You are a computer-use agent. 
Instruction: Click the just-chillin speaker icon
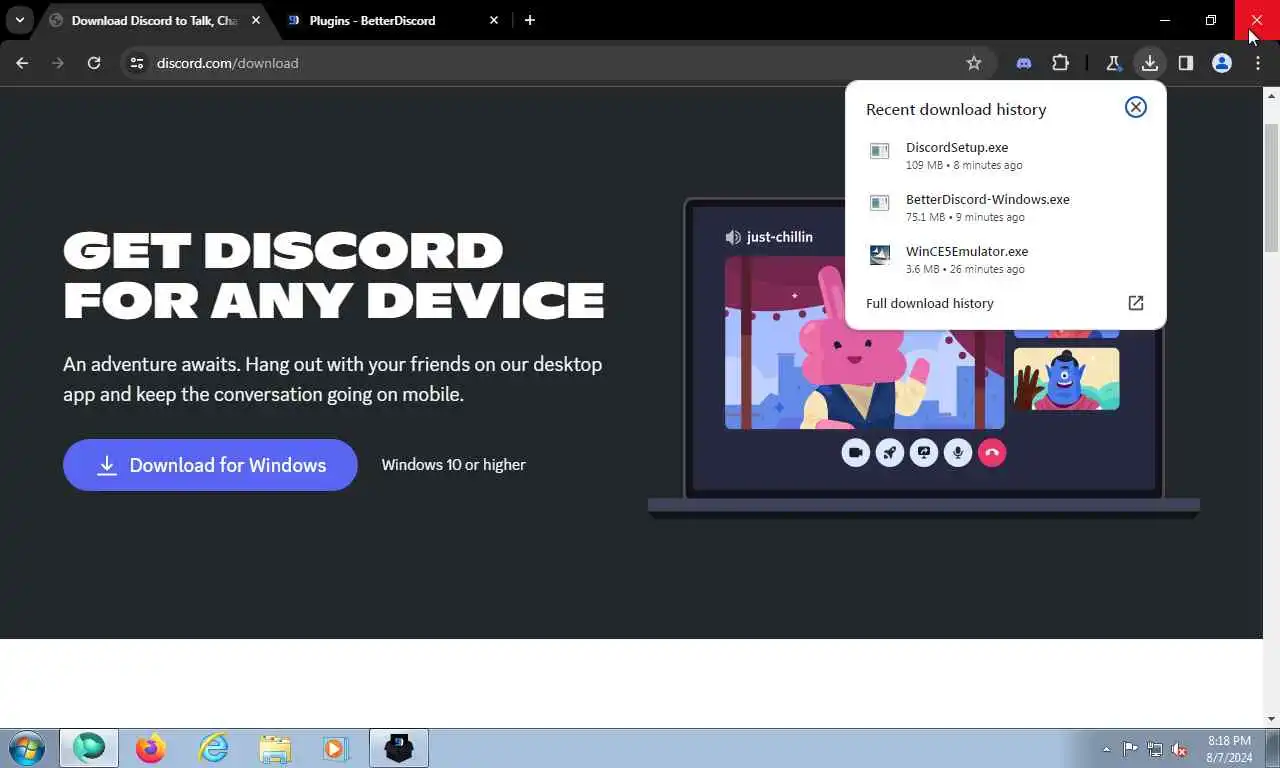[x=733, y=237]
